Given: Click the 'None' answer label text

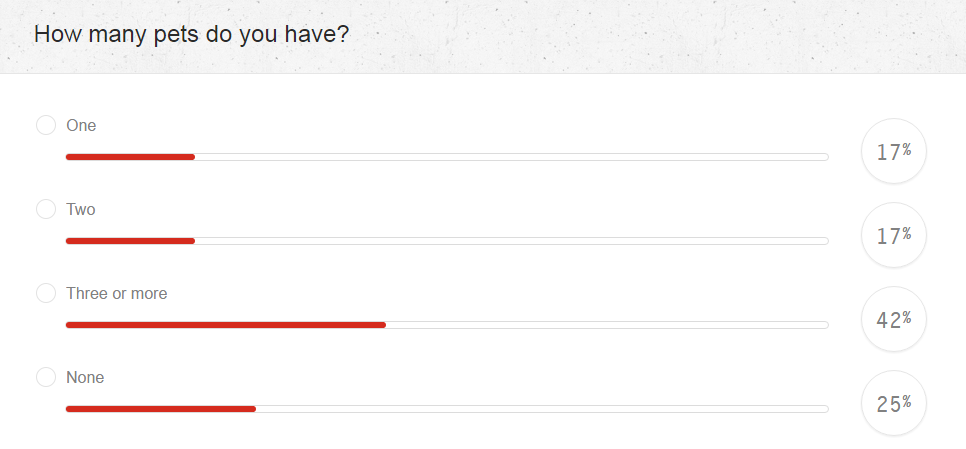Looking at the screenshot, I should tap(85, 377).
